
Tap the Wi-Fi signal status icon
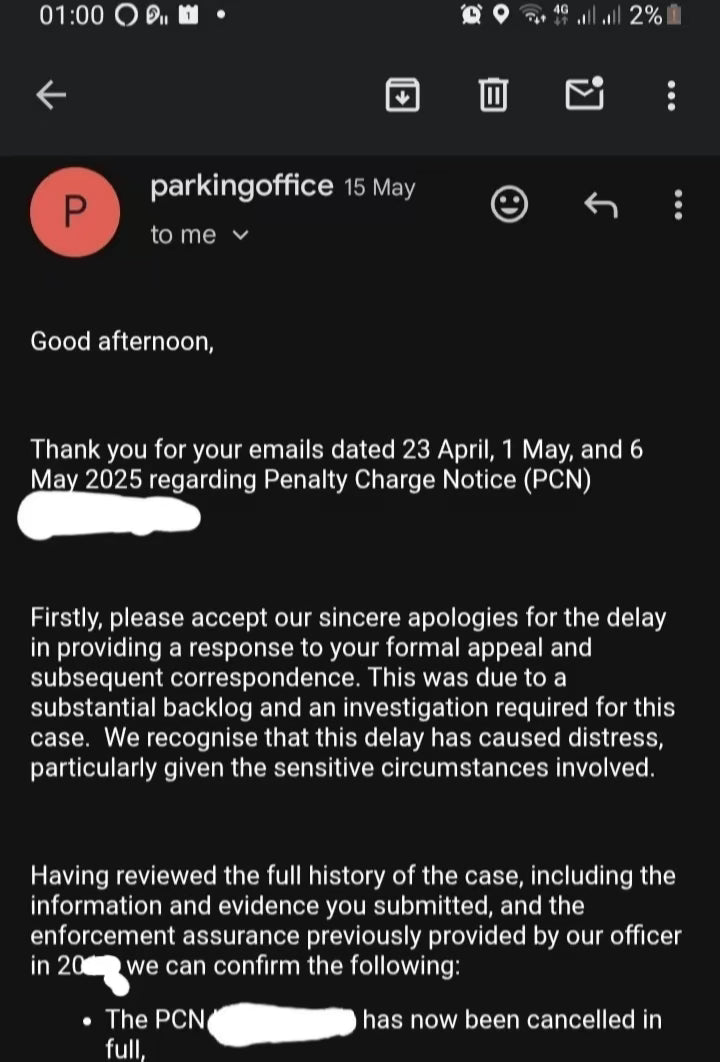click(535, 17)
